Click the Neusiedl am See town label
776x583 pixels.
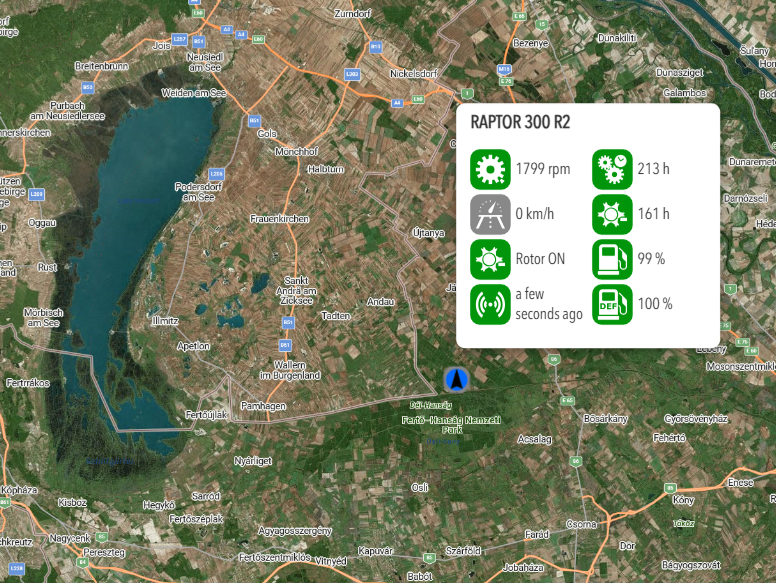204,62
